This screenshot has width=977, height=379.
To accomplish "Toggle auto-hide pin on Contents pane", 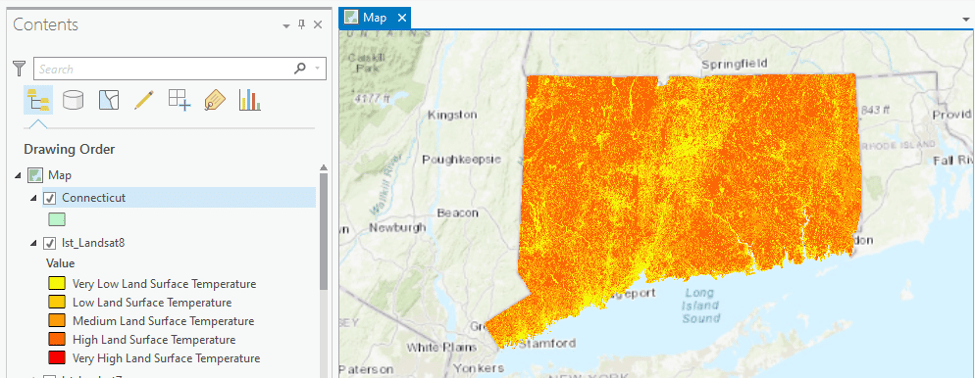I will point(302,25).
